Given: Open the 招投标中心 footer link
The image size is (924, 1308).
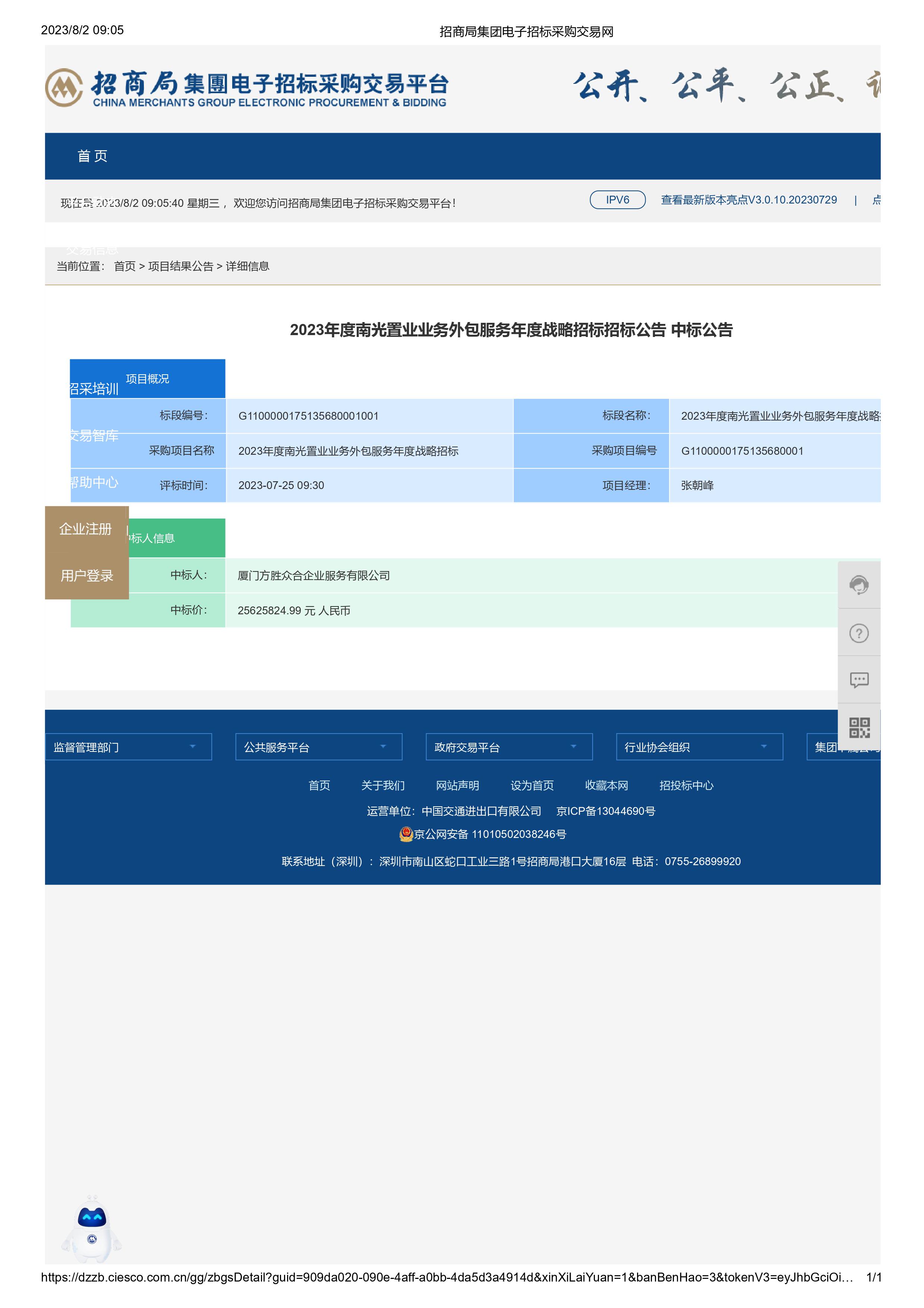Looking at the screenshot, I should coord(687,786).
